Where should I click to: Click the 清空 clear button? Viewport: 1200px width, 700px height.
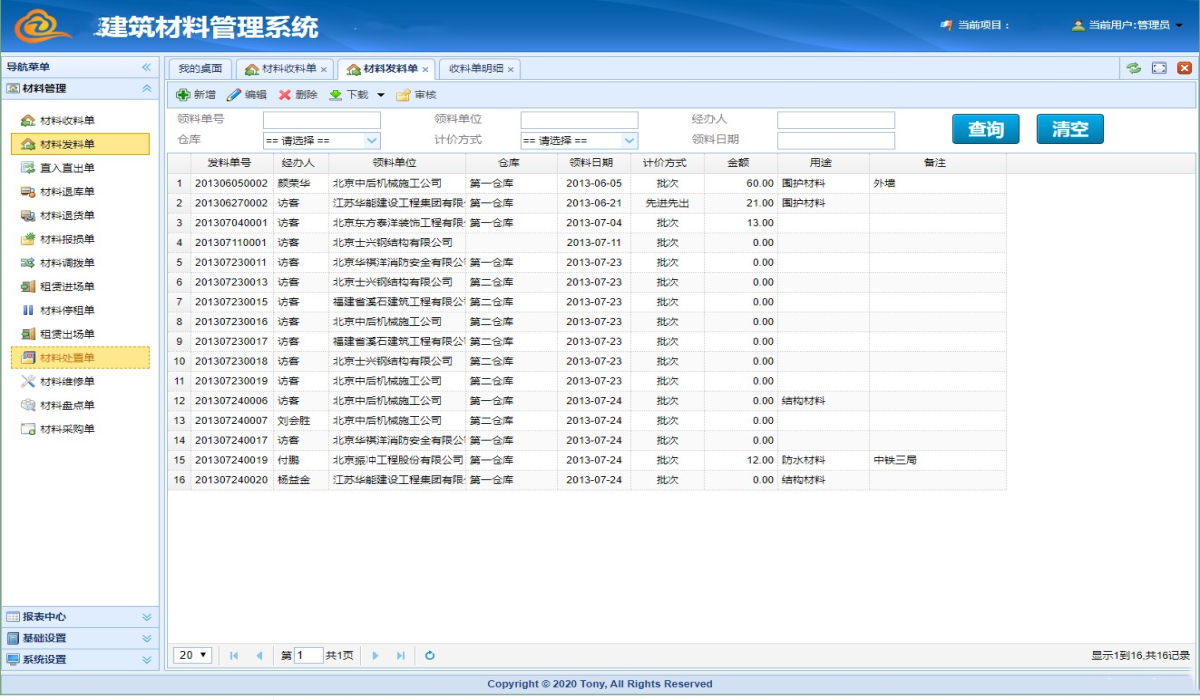pos(1070,129)
